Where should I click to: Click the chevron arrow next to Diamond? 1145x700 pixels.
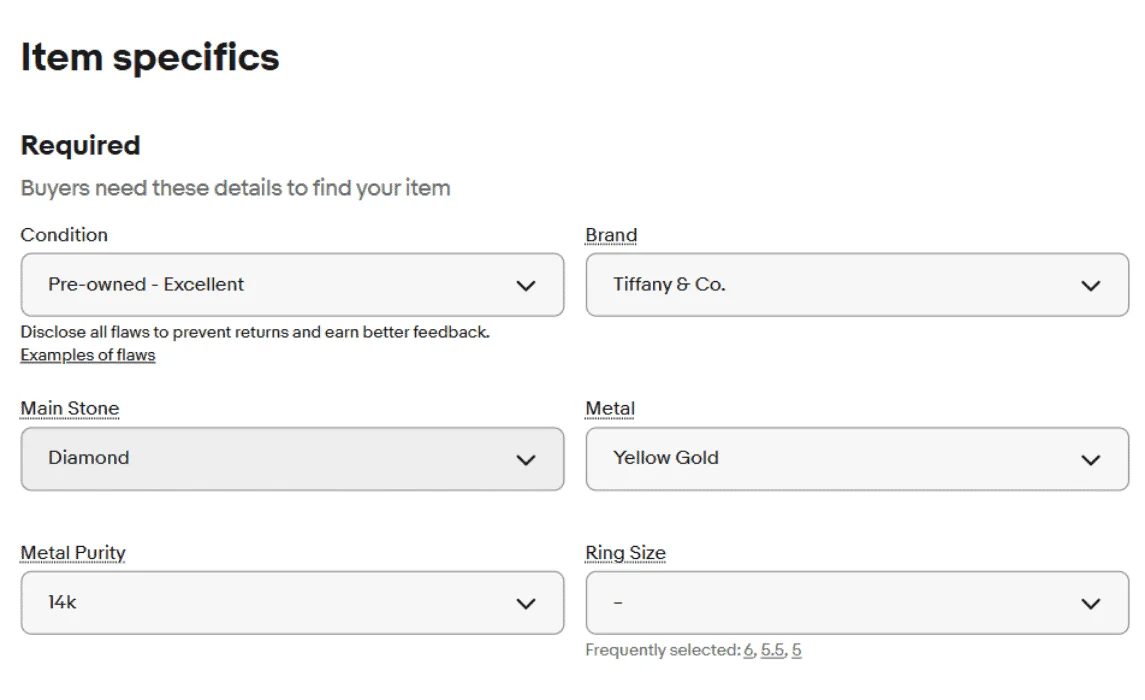click(525, 460)
